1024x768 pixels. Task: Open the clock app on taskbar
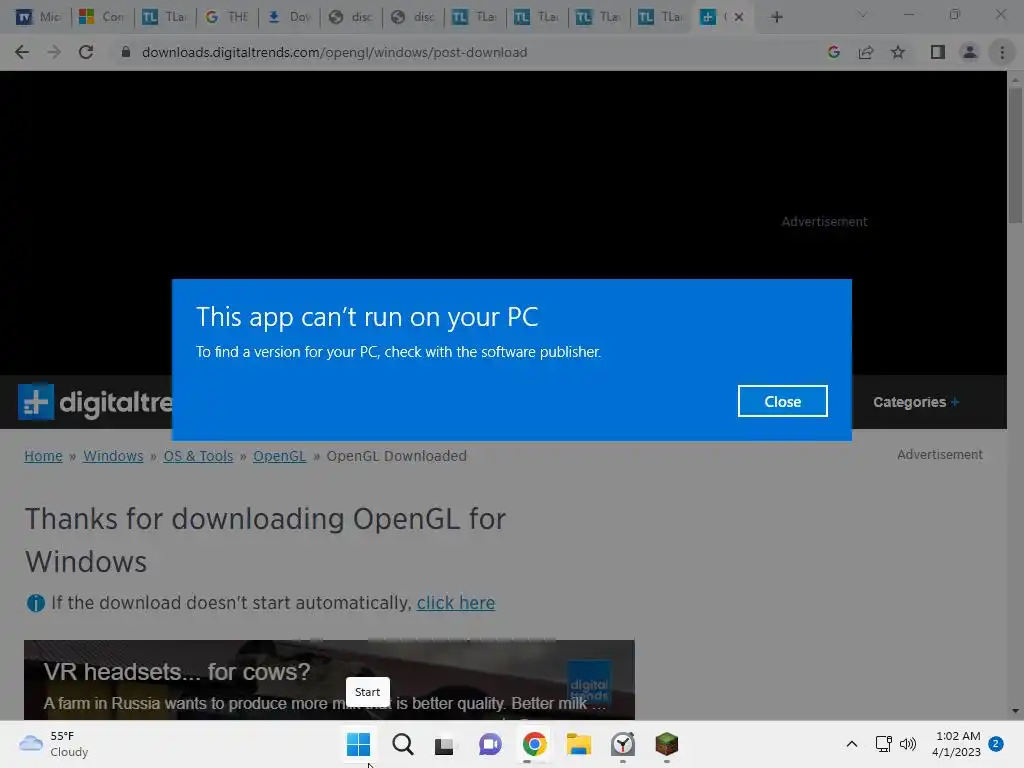tap(622, 744)
